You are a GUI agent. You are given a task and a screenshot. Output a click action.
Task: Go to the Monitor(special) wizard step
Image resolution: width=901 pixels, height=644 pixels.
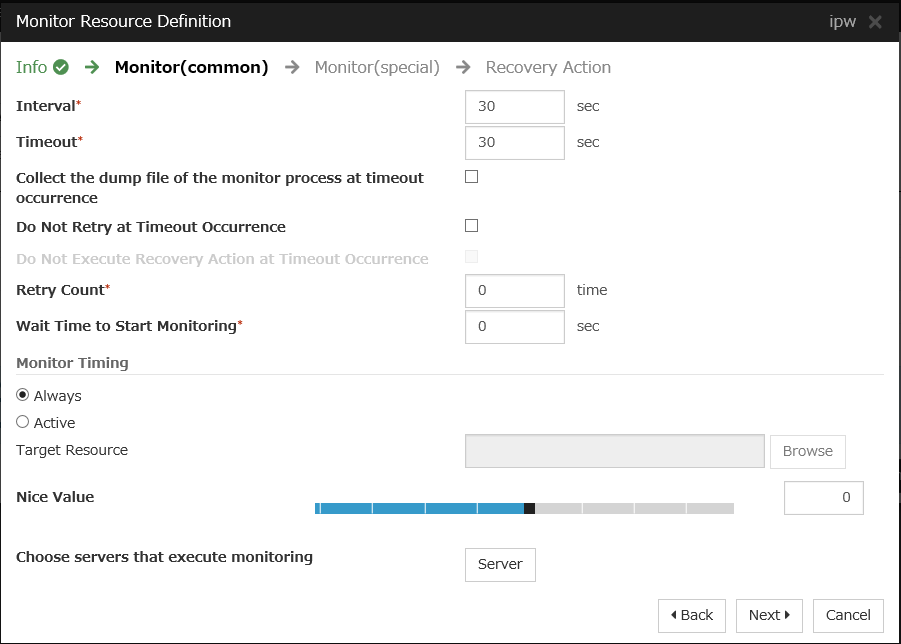(x=377, y=68)
